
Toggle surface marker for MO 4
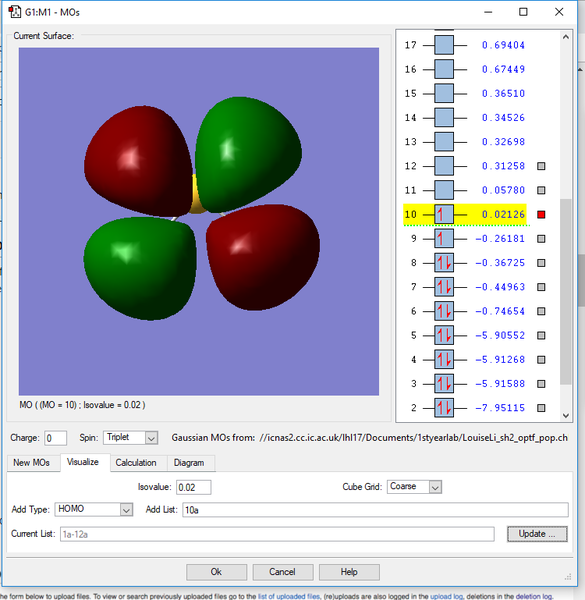[541, 360]
